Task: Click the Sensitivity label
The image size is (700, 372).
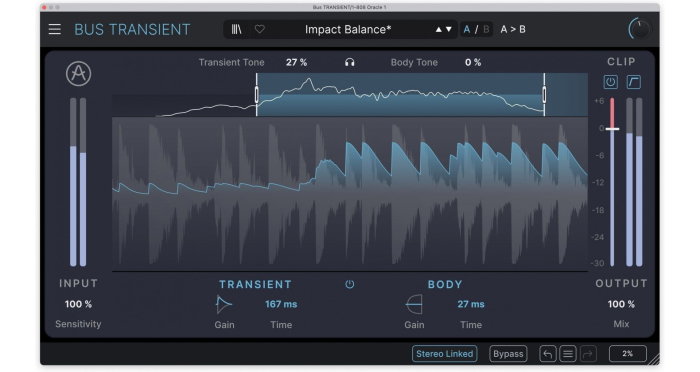Action: pyautogui.click(x=78, y=324)
